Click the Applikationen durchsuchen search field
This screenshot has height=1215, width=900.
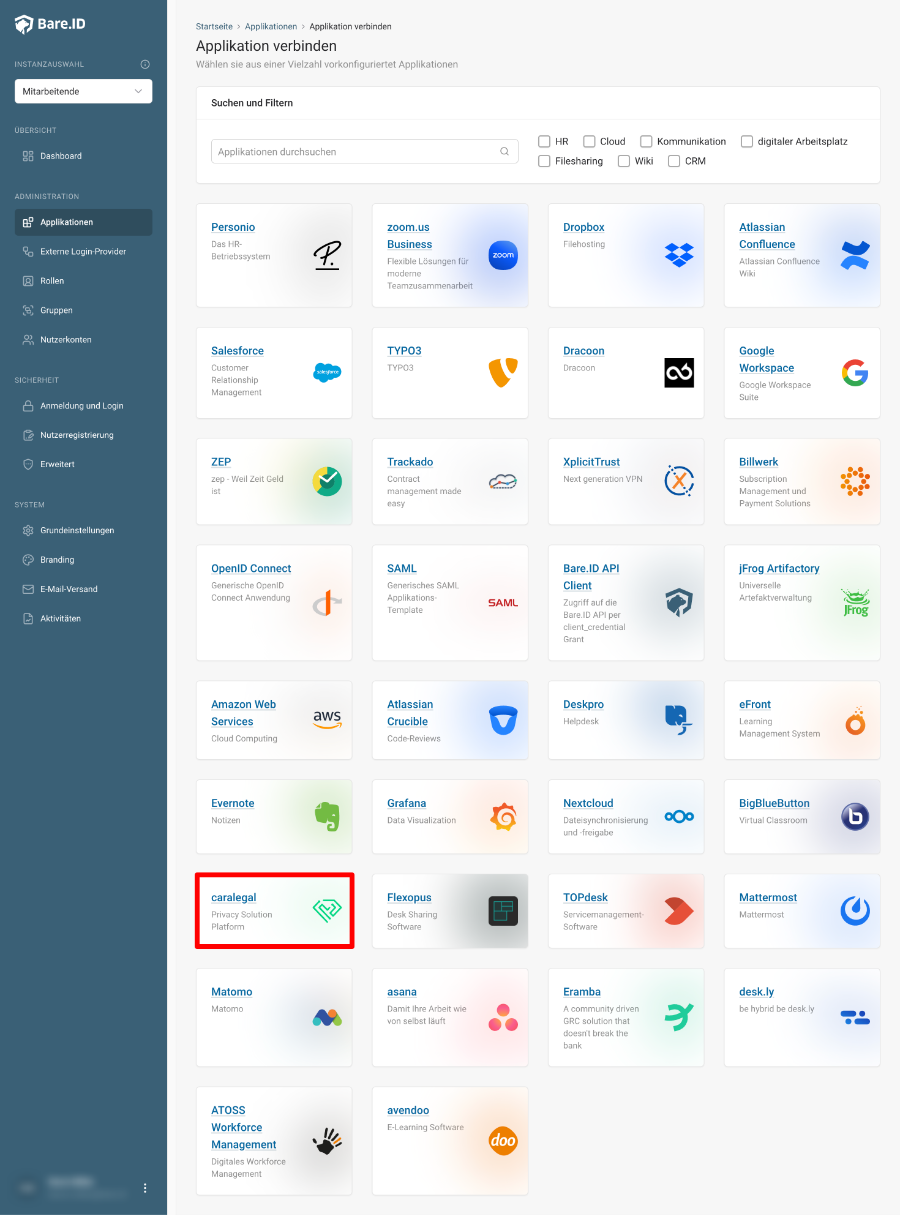coord(365,152)
